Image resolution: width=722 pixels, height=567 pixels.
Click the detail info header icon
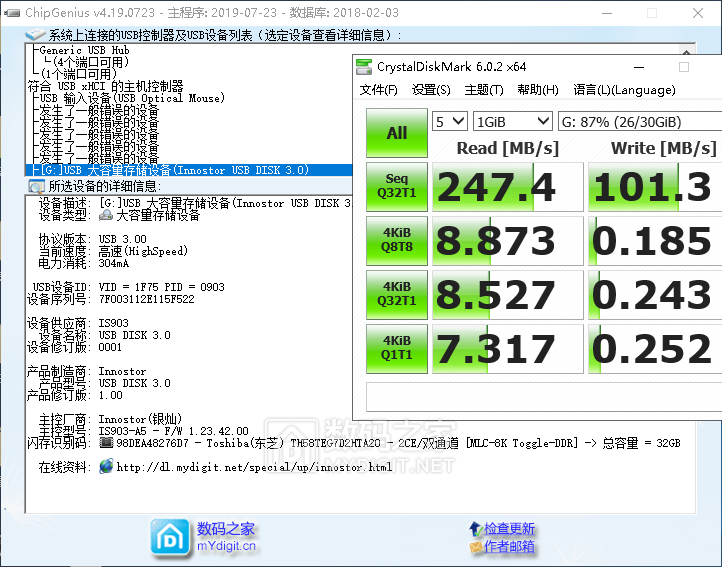[36, 186]
